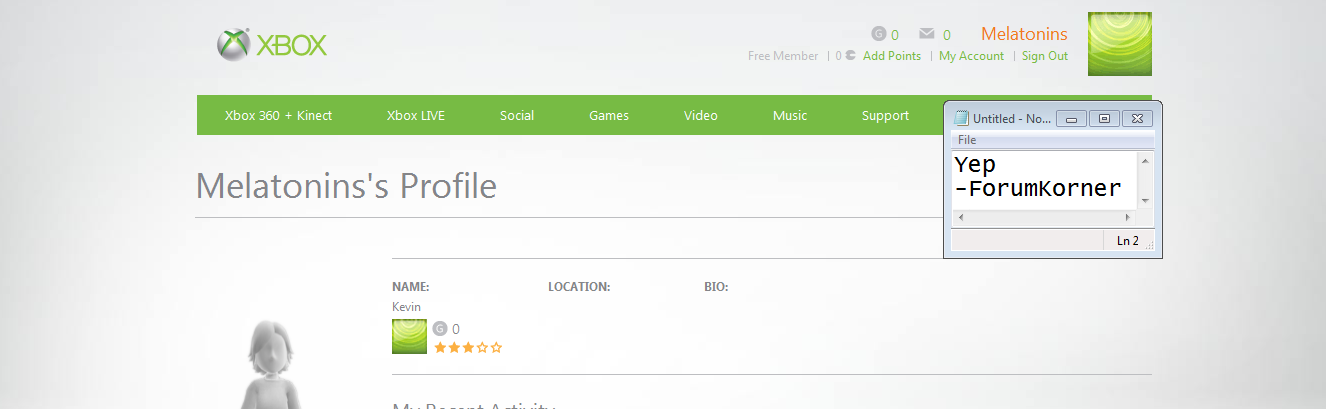
Task: Click the large gamerpic in the header
Action: pos(1119,44)
